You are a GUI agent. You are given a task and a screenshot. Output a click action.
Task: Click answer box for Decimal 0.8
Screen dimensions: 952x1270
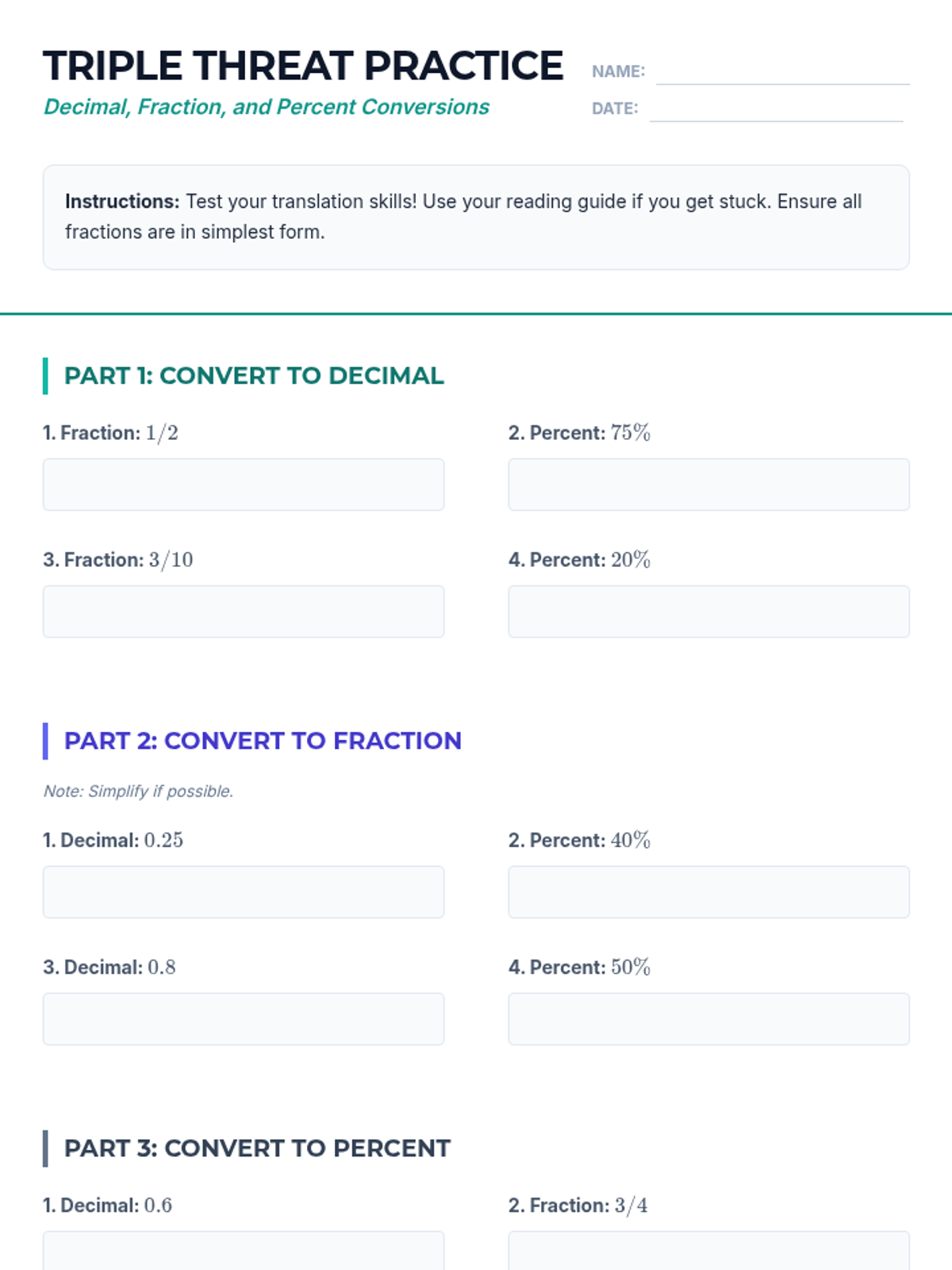244,1018
